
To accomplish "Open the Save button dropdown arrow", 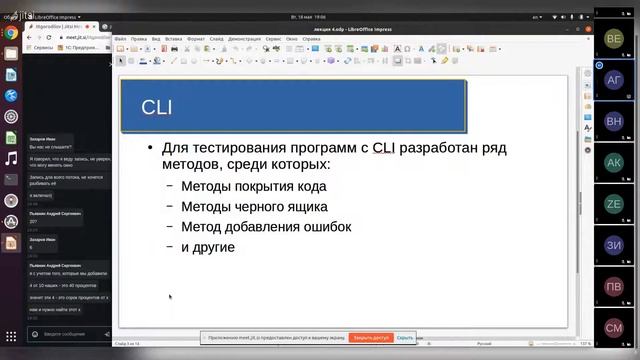I will click(154, 49).
